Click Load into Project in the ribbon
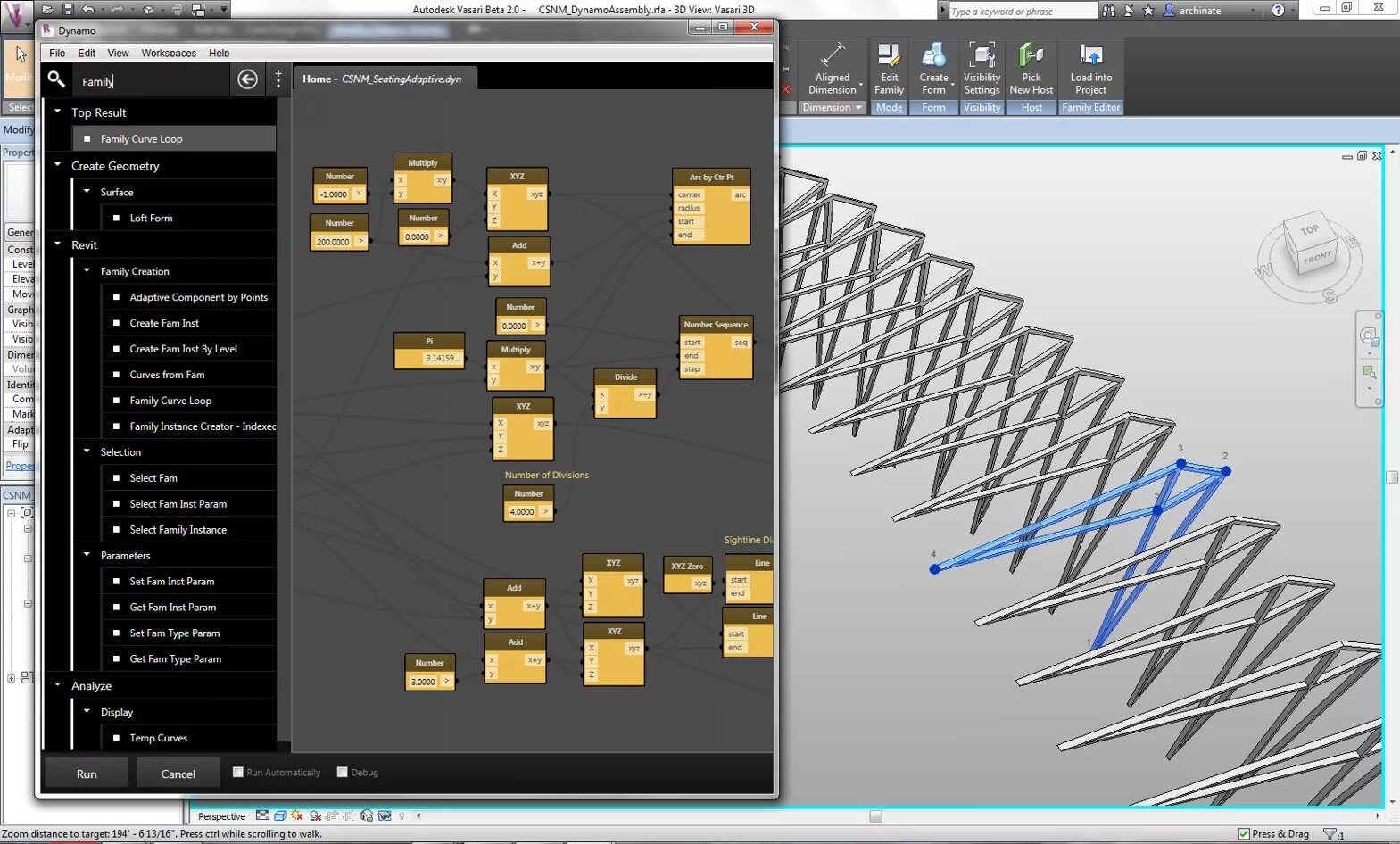The height and width of the screenshot is (844, 1400). [x=1090, y=68]
